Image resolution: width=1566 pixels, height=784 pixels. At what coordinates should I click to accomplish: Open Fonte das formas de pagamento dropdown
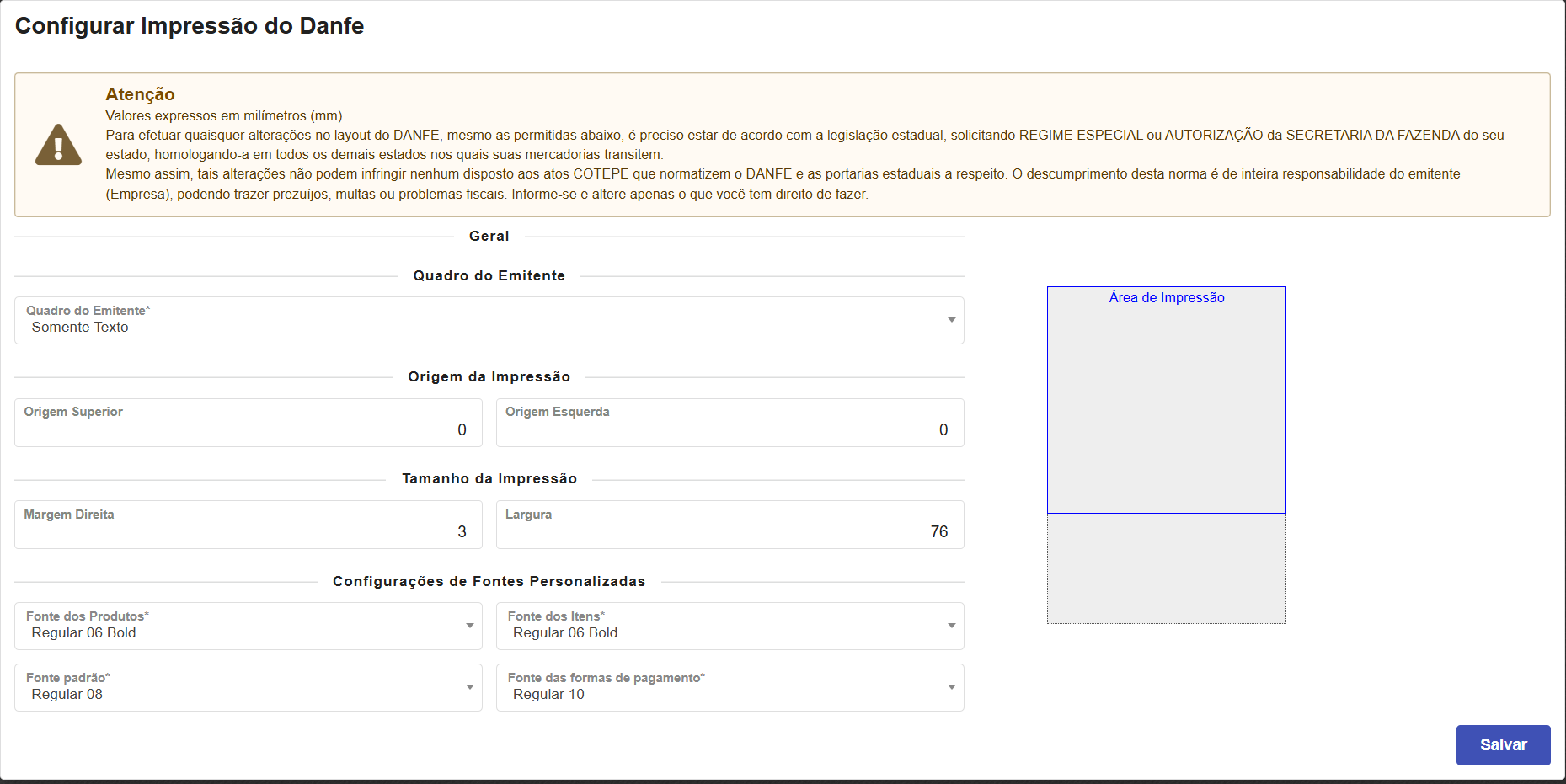(x=730, y=688)
